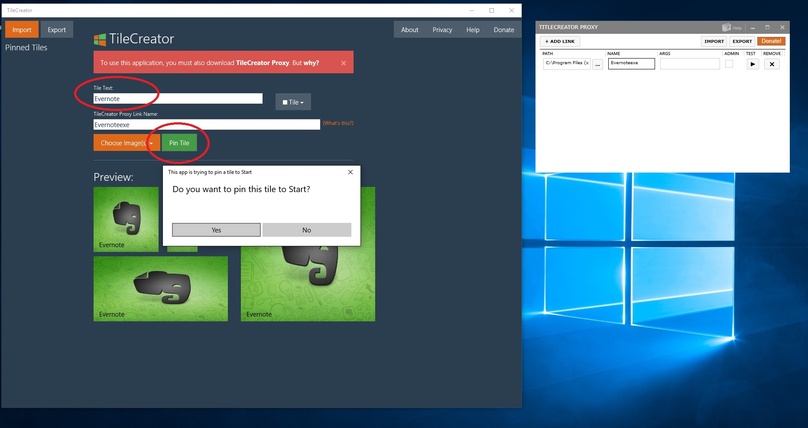Remove the link with the X icon
This screenshot has height=428, width=808.
(771, 64)
